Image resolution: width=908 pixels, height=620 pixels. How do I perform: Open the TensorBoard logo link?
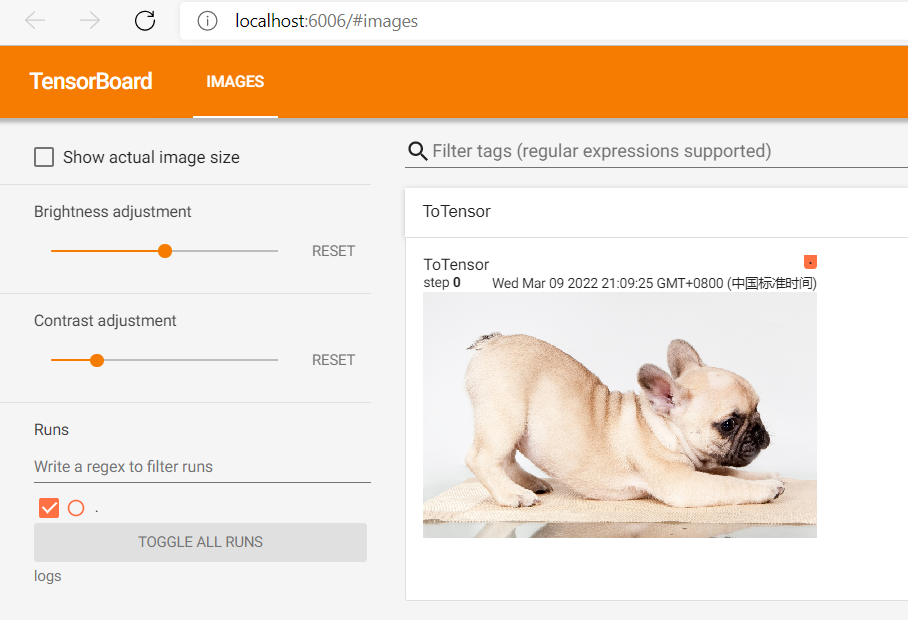[x=91, y=81]
